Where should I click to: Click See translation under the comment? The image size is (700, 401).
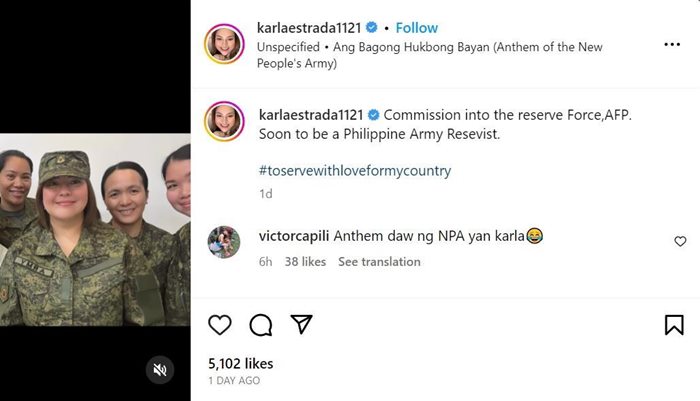(x=379, y=261)
